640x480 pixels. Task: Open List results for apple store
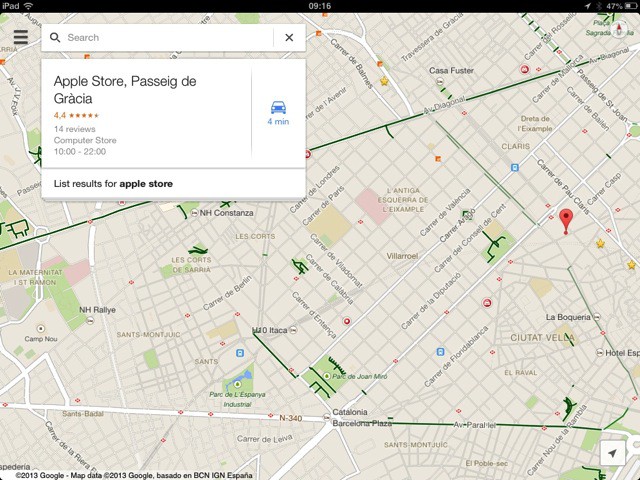tap(113, 184)
